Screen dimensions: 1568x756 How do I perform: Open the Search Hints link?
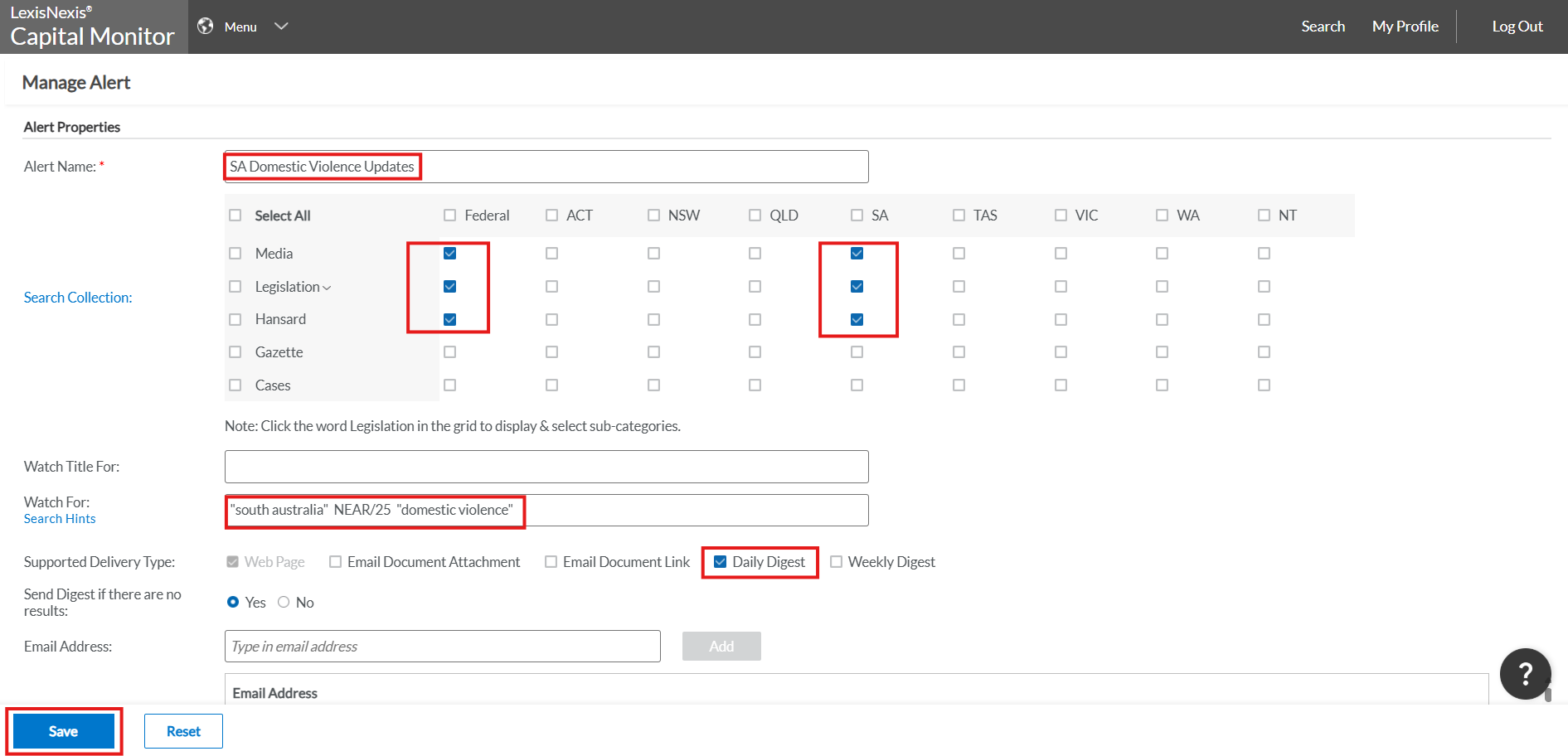pos(60,519)
